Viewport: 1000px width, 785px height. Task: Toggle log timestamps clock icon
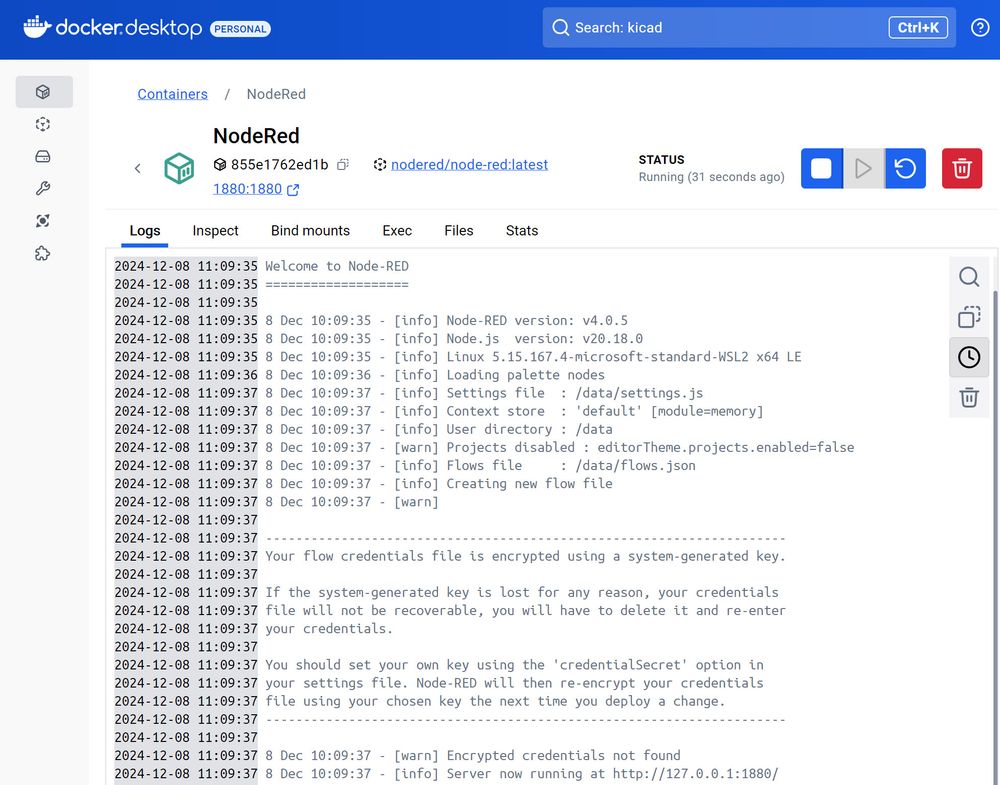[x=969, y=357]
